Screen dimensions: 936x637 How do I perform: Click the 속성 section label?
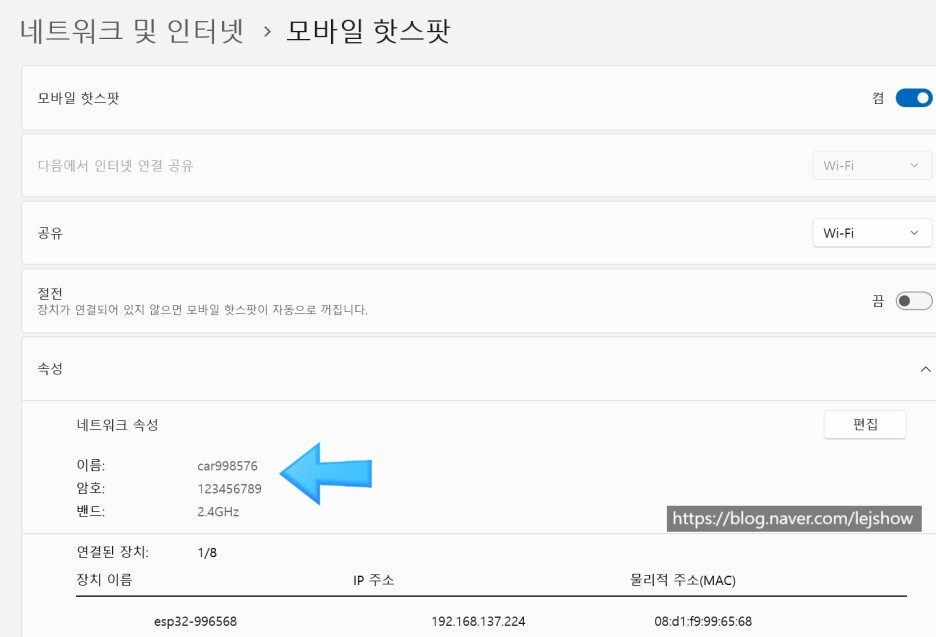[50, 368]
